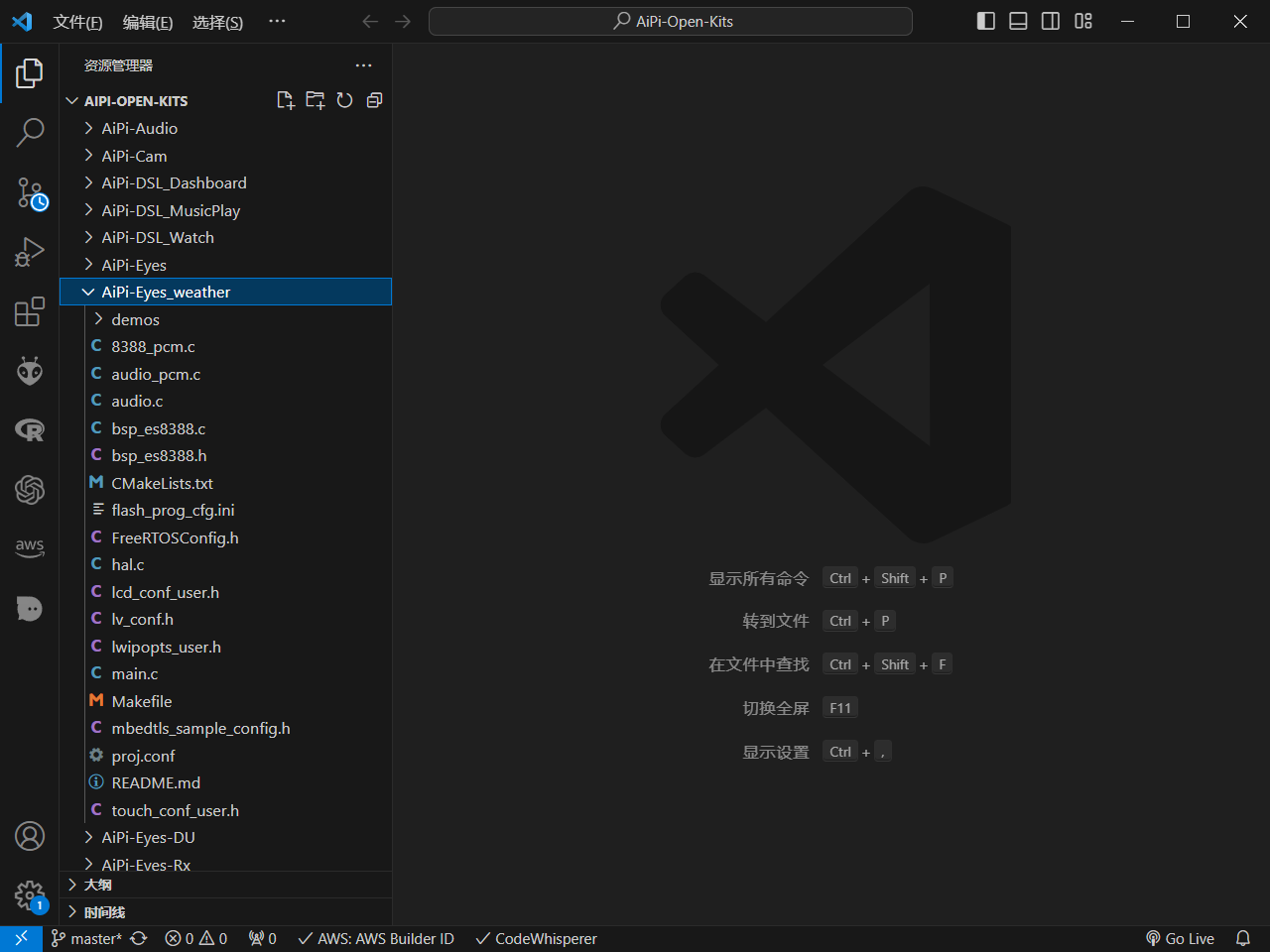
Task: Open the overflow menu in menu bar
Action: point(277,22)
